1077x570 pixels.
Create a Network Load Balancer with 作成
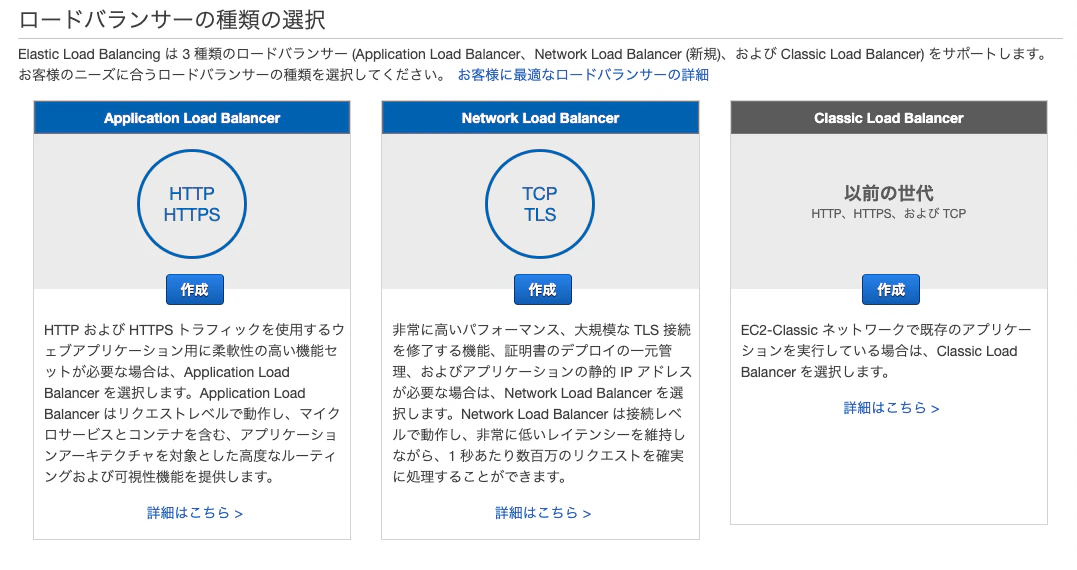pos(543,290)
